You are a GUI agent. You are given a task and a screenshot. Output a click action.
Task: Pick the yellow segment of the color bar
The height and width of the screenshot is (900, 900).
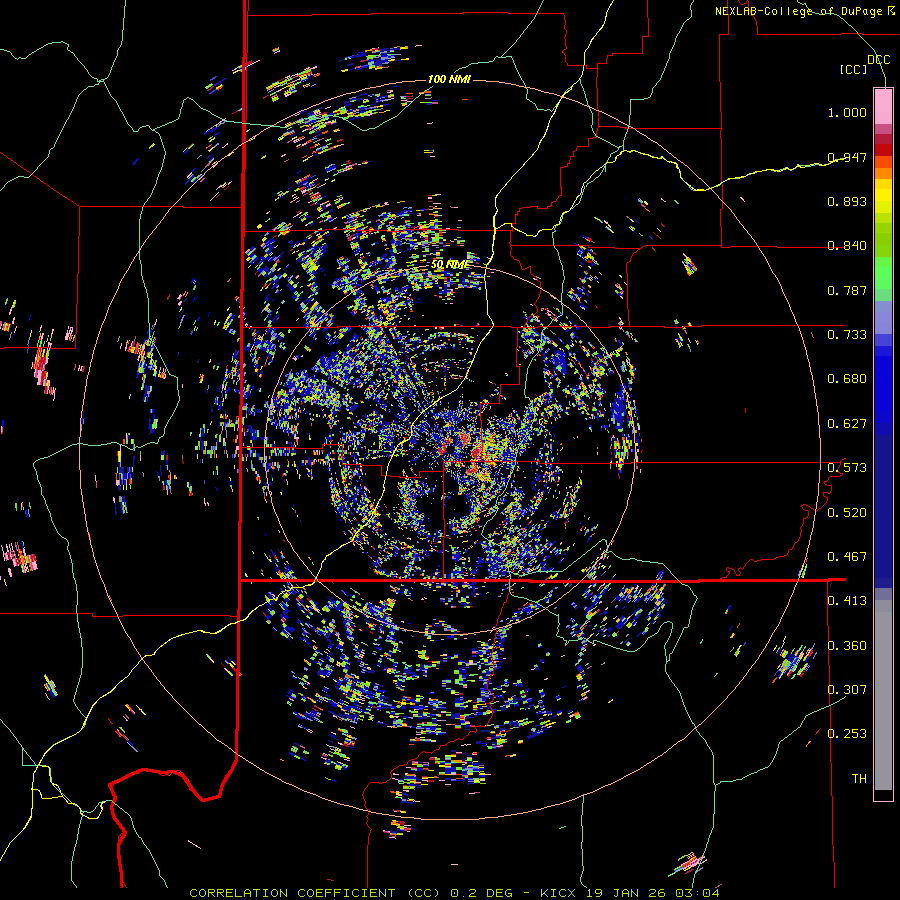click(x=883, y=196)
